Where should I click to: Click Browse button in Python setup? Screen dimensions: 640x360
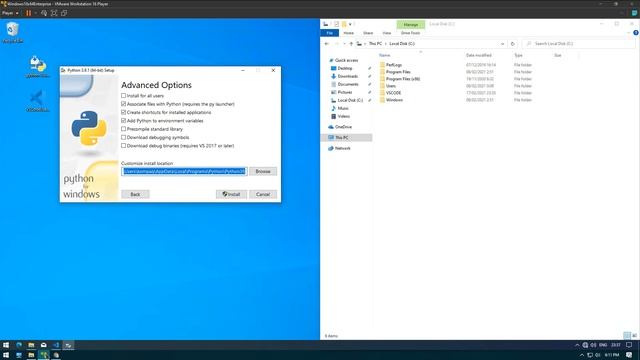click(x=263, y=171)
